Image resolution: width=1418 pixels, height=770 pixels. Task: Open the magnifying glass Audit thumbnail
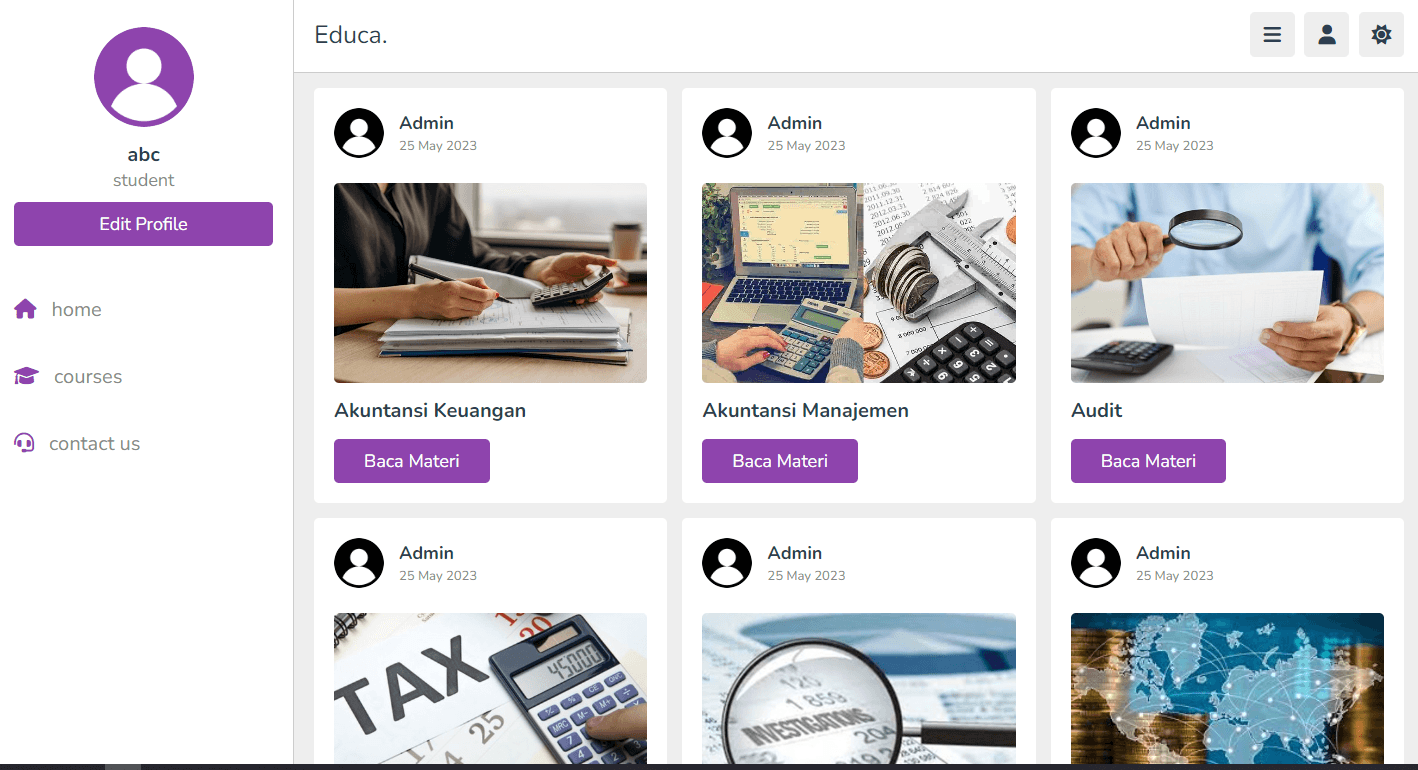(x=1227, y=283)
